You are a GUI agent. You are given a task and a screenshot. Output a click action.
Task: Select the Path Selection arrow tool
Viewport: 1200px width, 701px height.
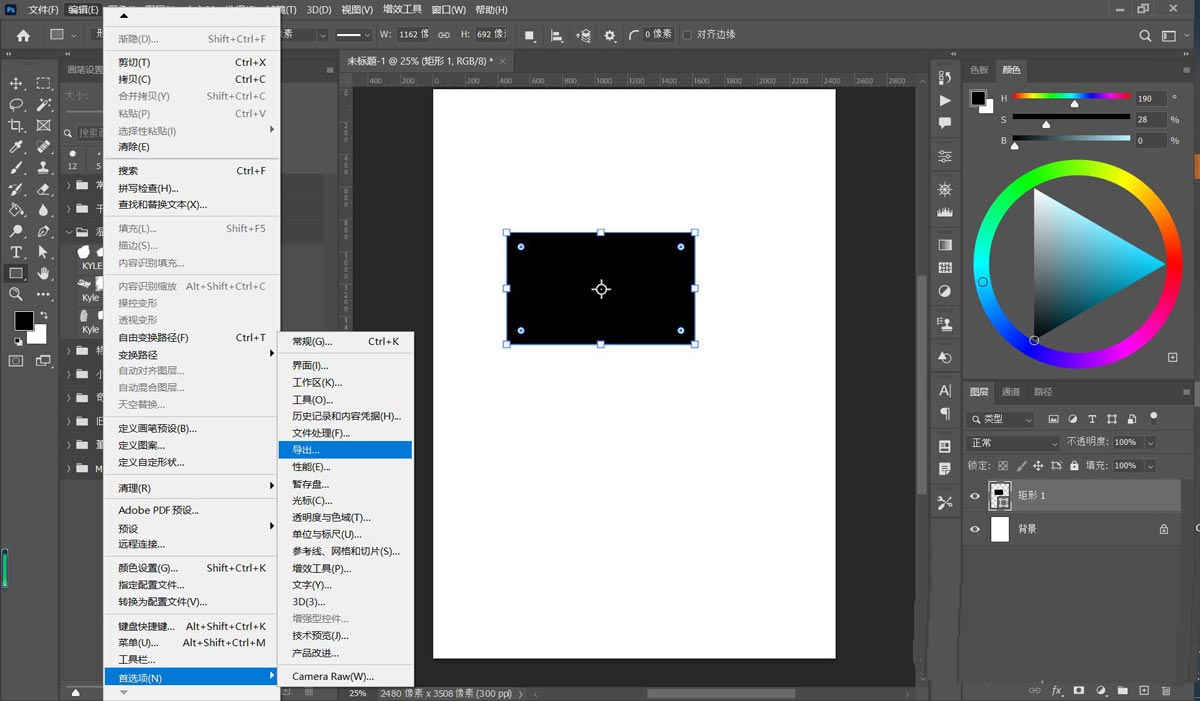(x=44, y=252)
